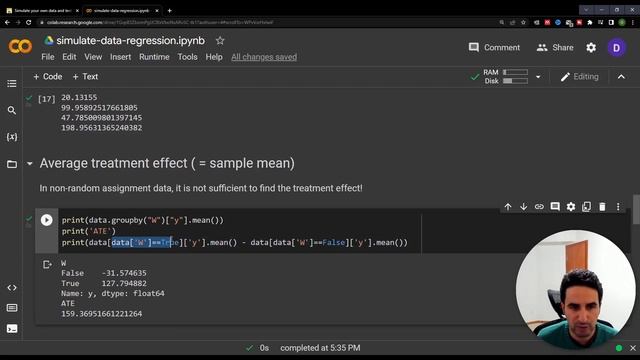Open the Variables {x} panel icon

point(12,137)
